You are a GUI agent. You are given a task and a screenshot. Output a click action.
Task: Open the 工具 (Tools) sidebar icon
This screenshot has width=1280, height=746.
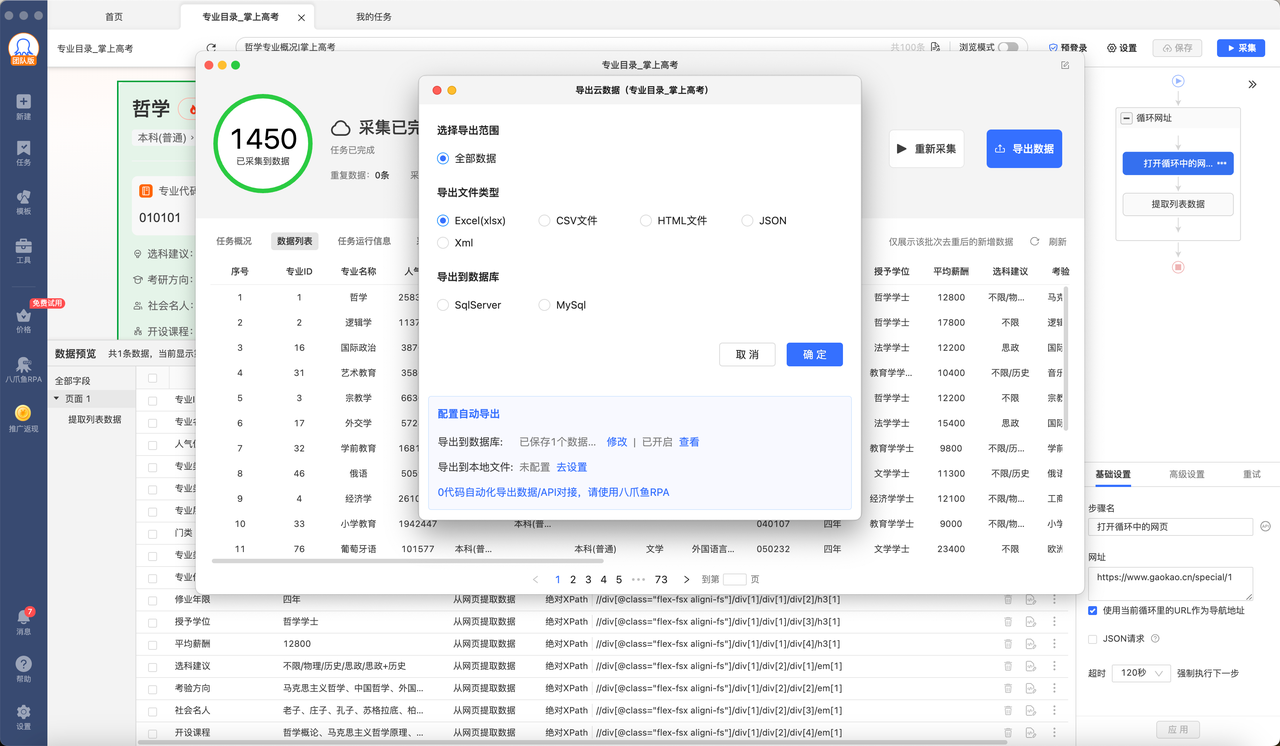coord(23,246)
